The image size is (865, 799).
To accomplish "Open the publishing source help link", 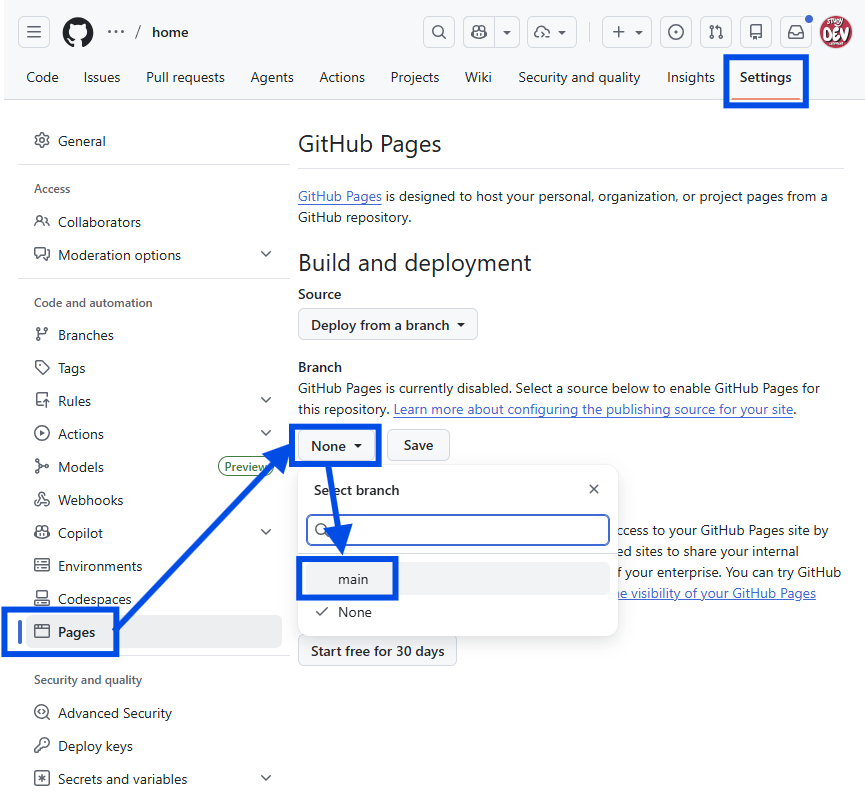I will (x=594, y=409).
